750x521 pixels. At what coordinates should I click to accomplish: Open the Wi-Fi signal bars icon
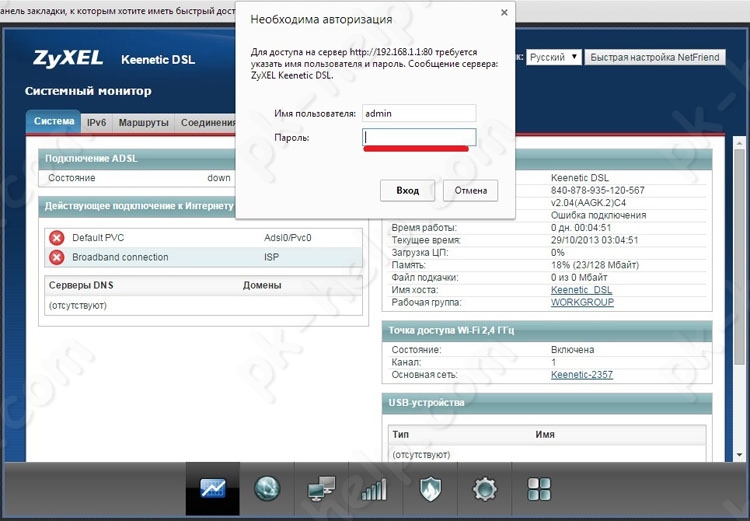click(x=375, y=489)
